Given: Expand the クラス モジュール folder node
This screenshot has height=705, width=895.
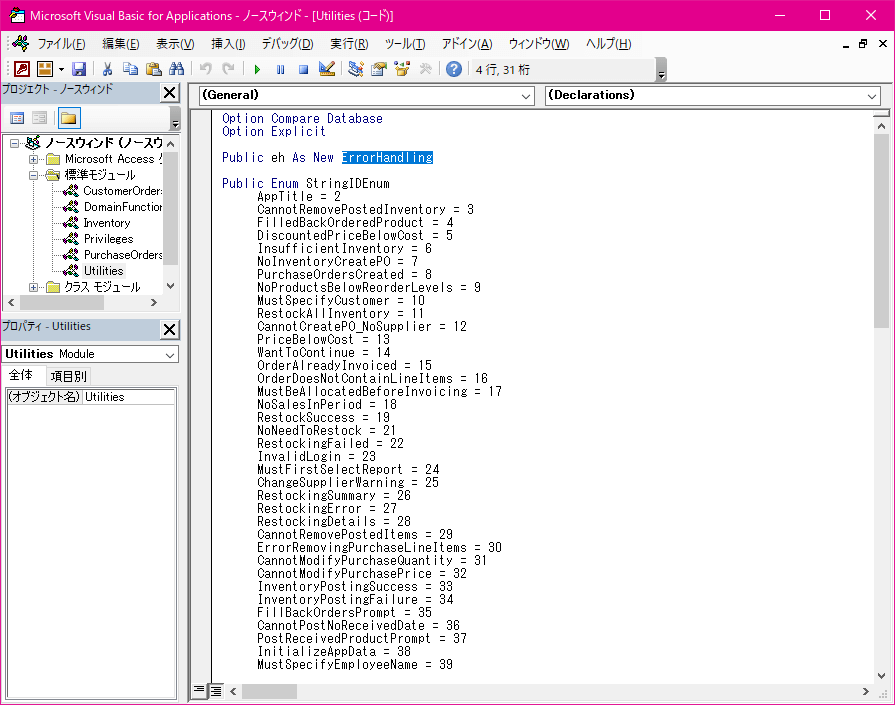Looking at the screenshot, I should pos(34,287).
